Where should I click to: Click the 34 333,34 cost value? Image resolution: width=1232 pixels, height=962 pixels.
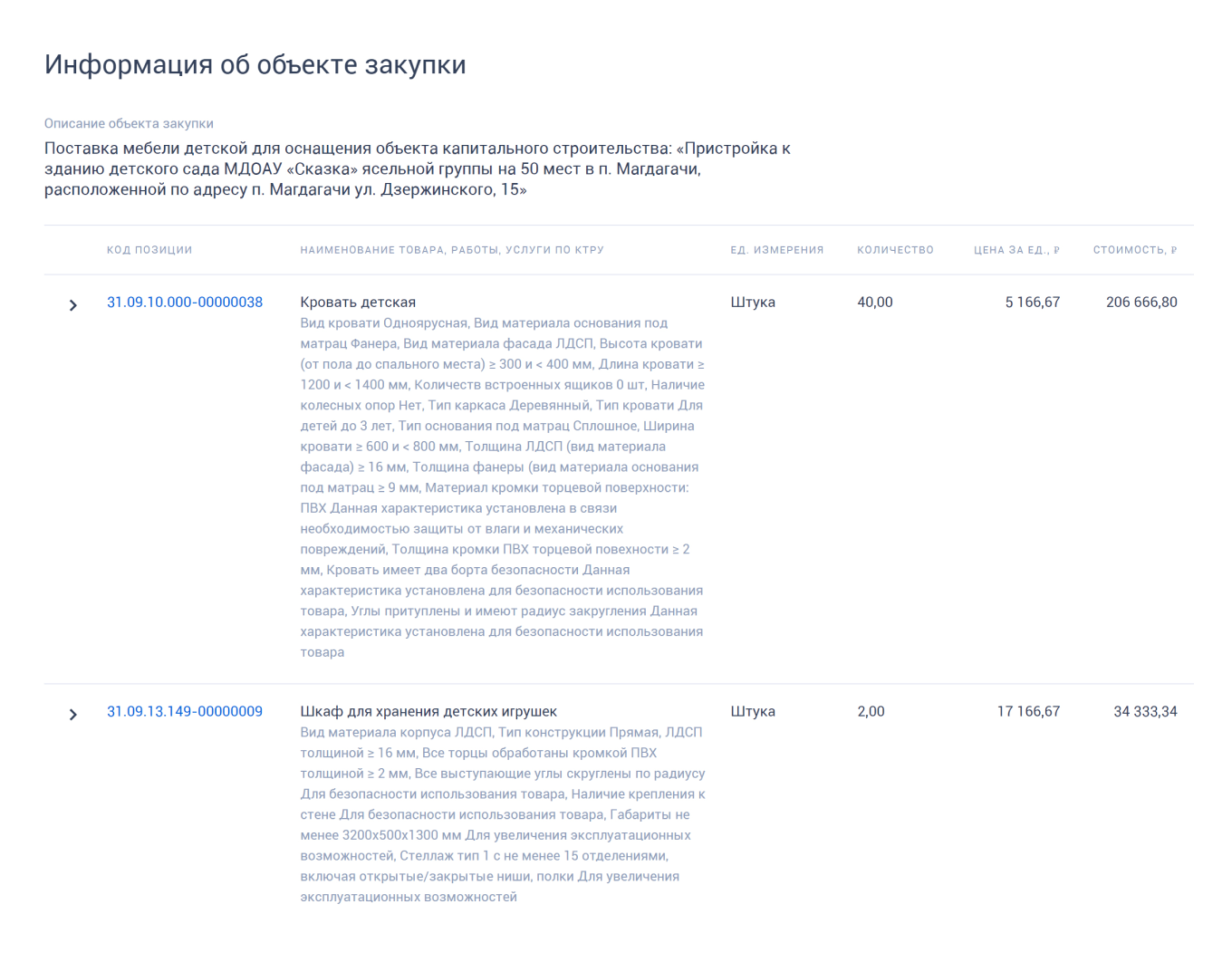(1145, 712)
